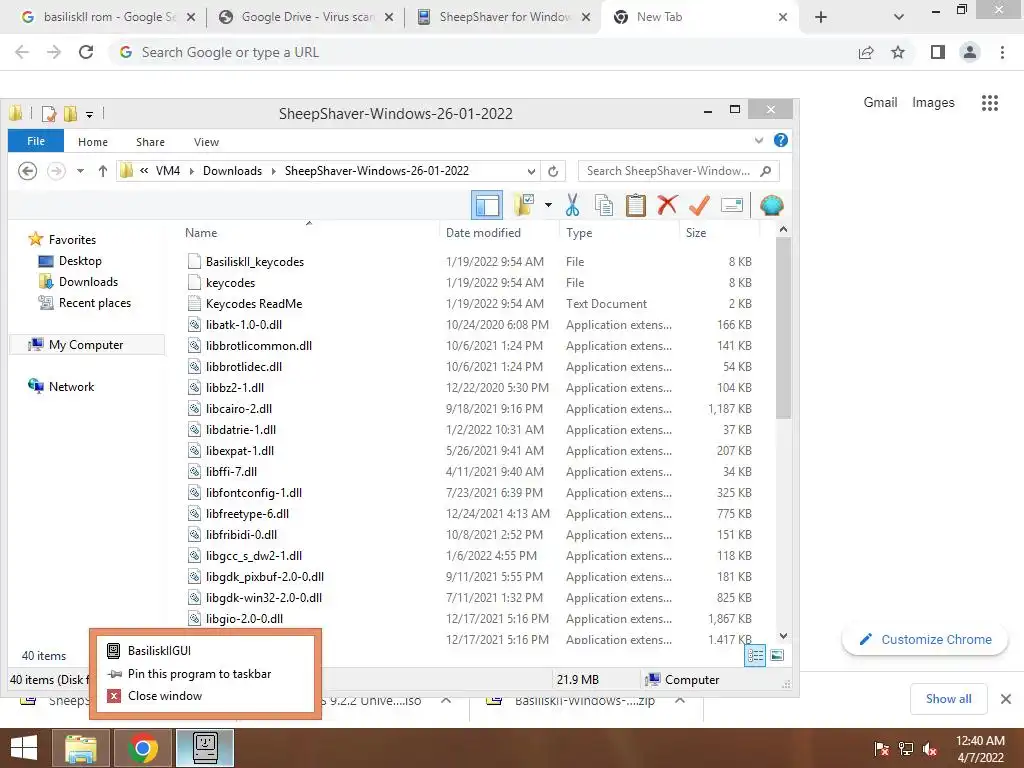This screenshot has height=768, width=1024.
Task: Open the Google apps grid
Action: point(990,103)
